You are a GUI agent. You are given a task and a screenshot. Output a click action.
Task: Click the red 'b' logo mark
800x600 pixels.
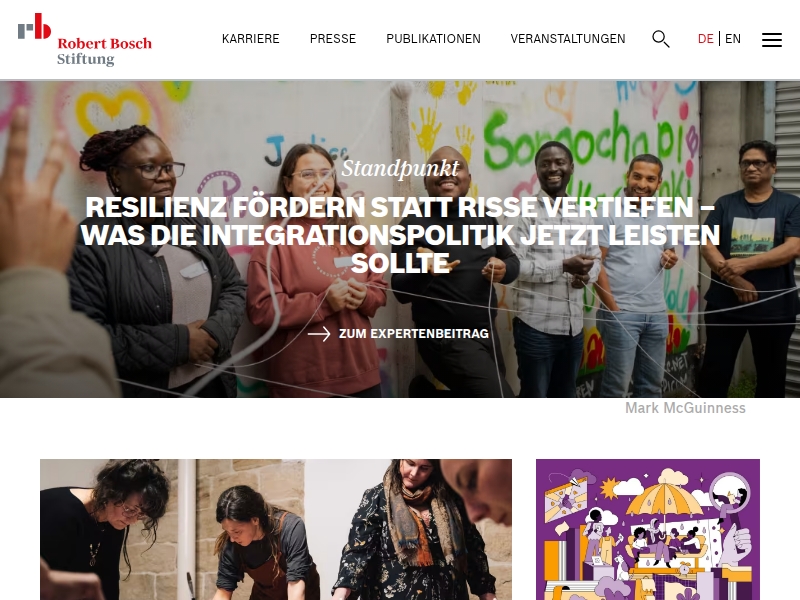pos(42,26)
